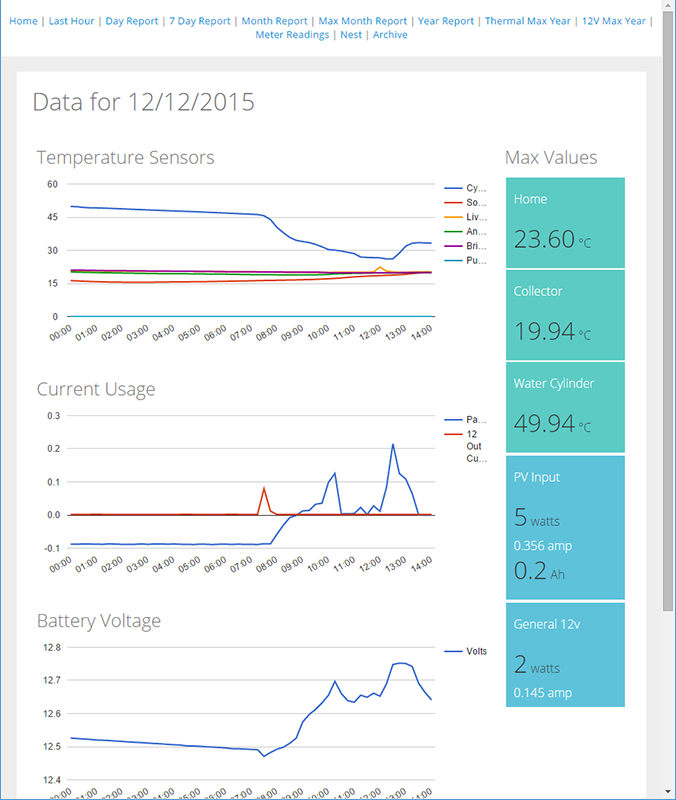Open the Thermal Max Year link
Image resolution: width=676 pixels, height=800 pixels.
(528, 21)
